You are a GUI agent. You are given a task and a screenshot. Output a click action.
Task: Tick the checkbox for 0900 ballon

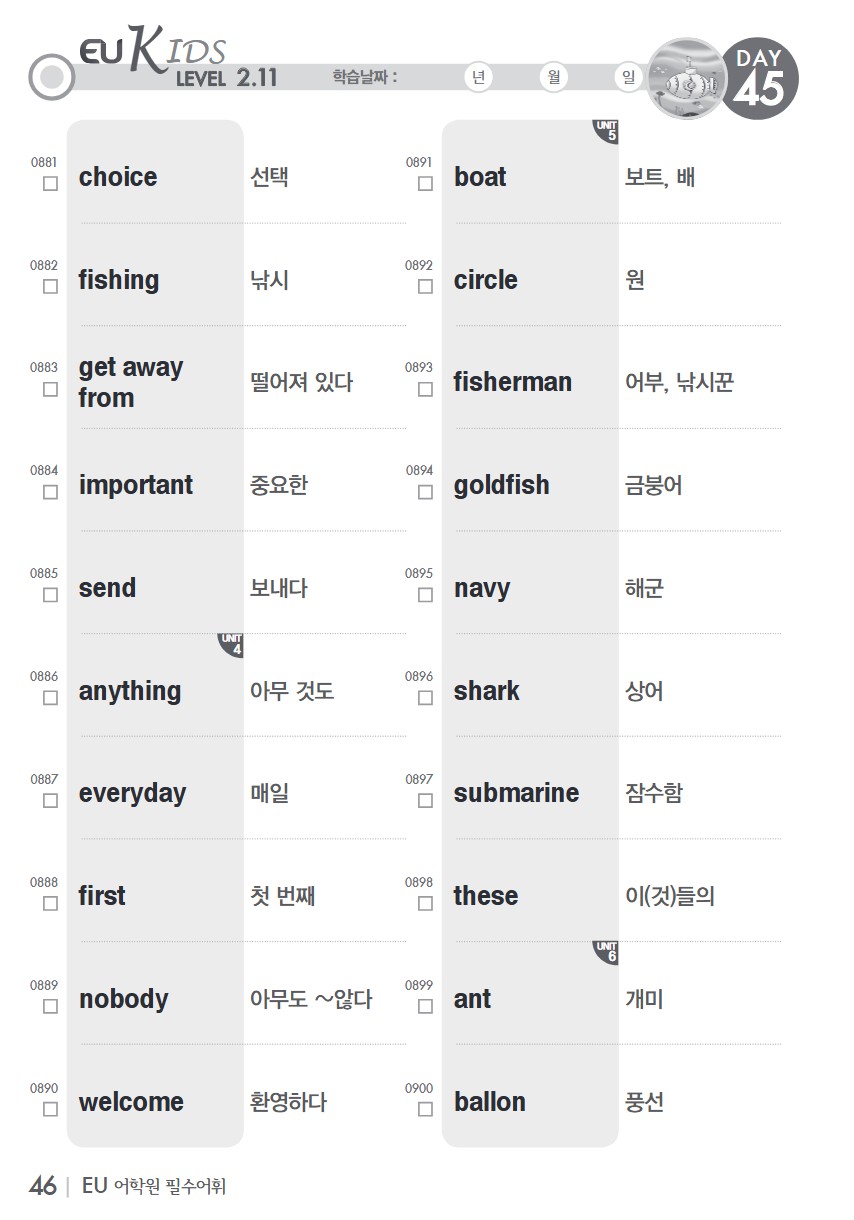425,1109
